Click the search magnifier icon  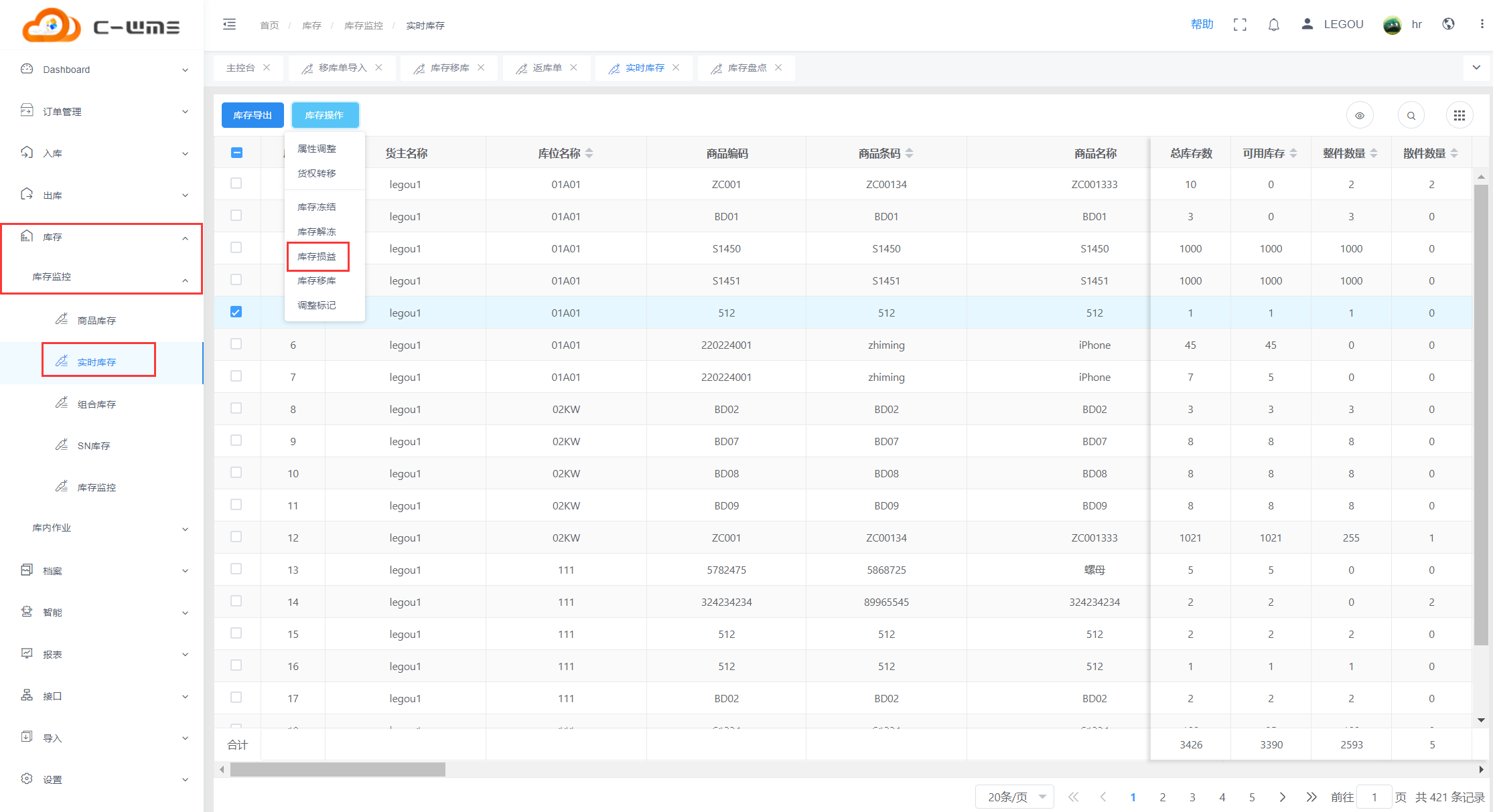[x=1411, y=116]
